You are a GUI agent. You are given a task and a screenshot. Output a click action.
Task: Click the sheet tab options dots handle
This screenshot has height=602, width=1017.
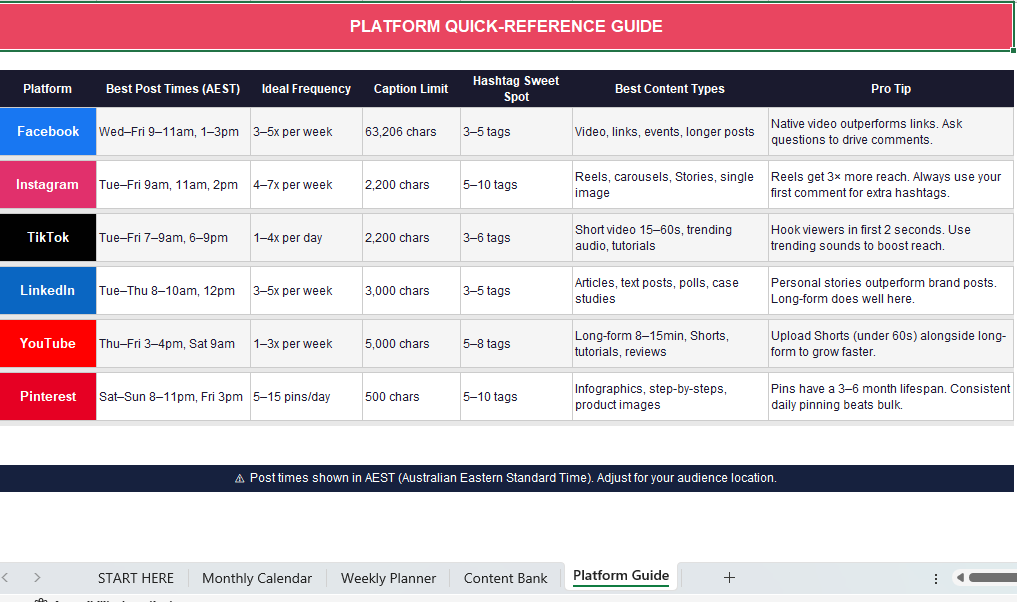[x=935, y=578]
